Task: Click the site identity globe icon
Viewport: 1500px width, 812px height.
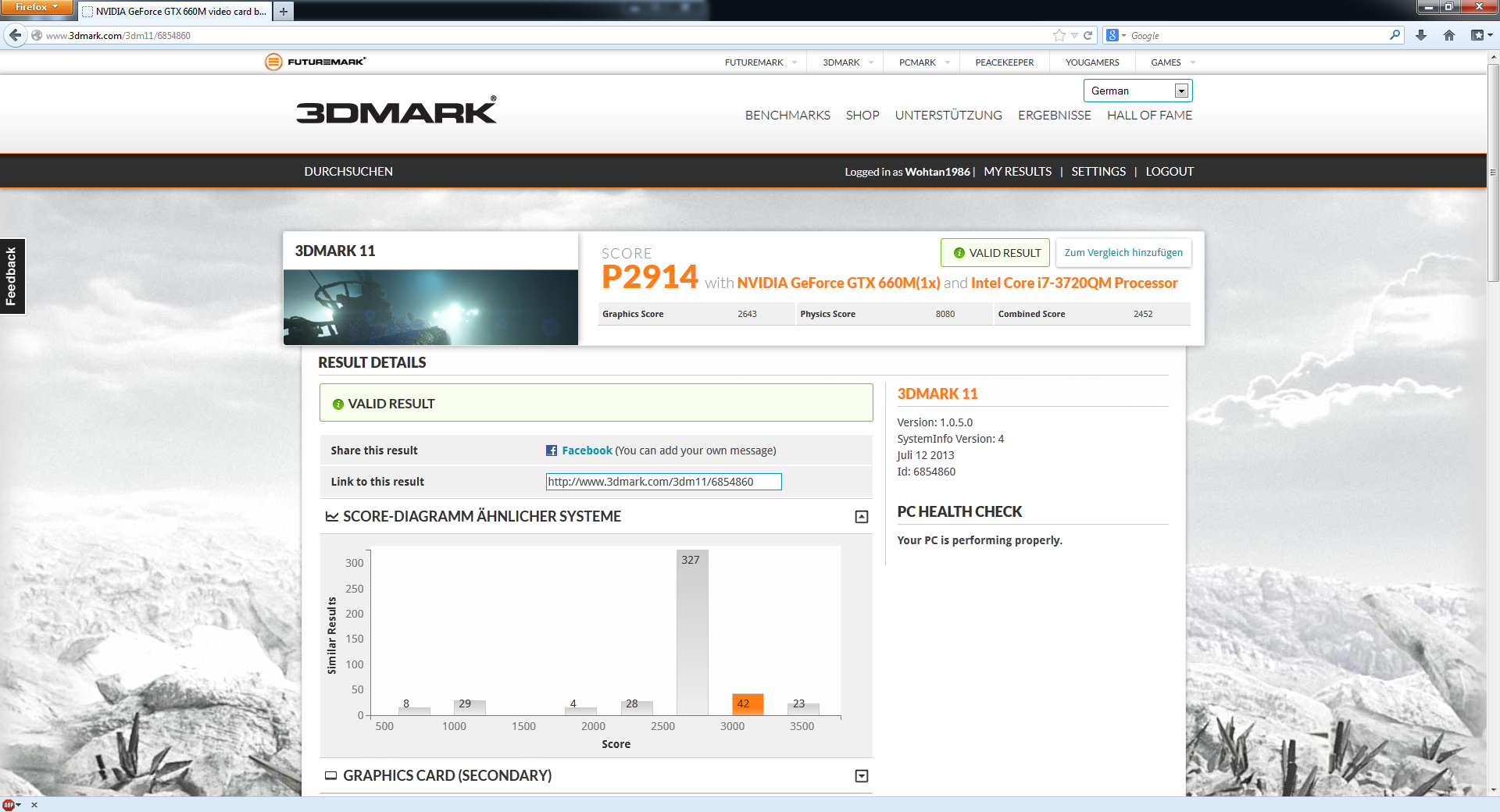Action: point(36,35)
